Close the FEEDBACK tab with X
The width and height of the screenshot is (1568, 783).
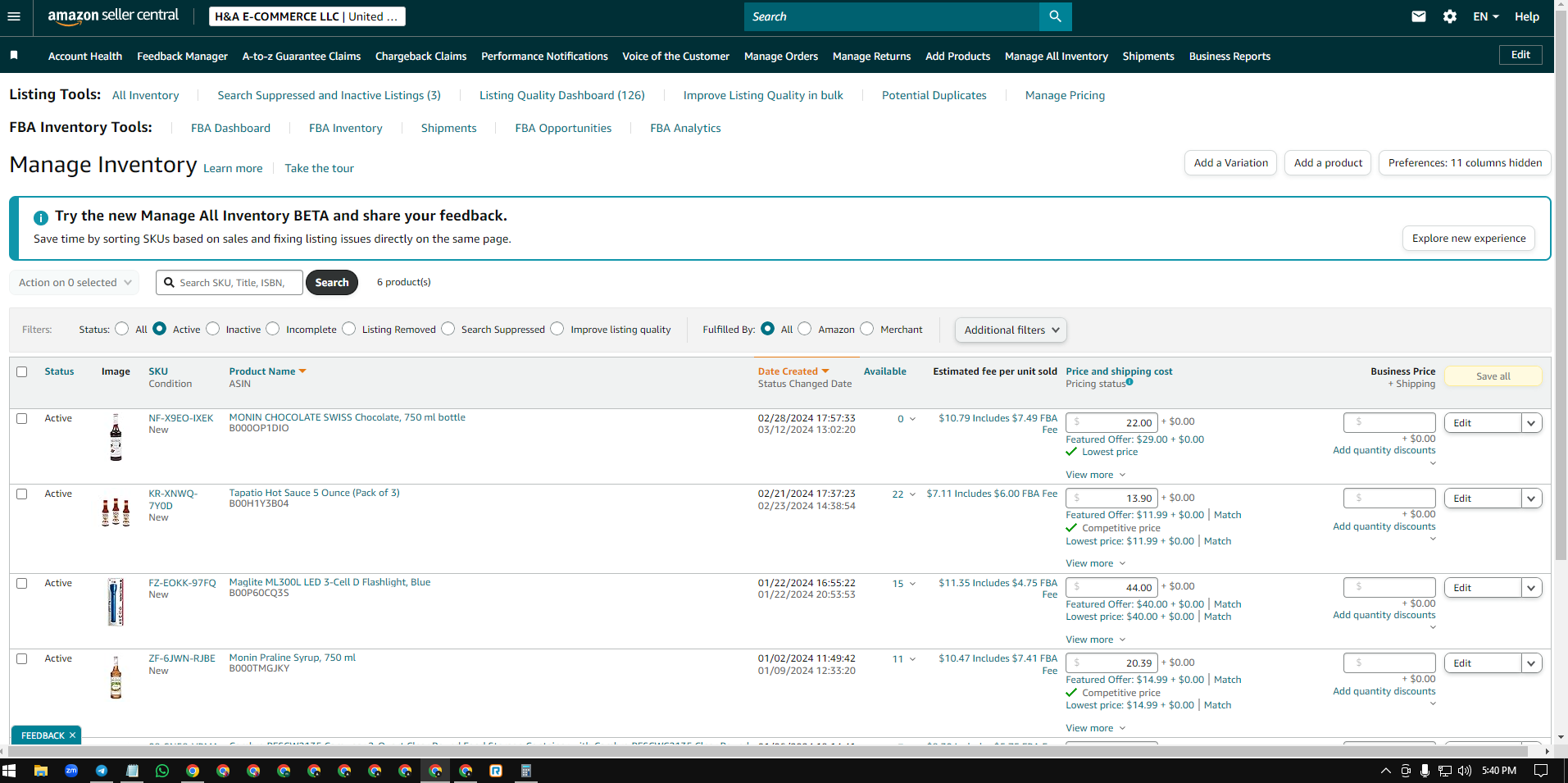click(72, 735)
